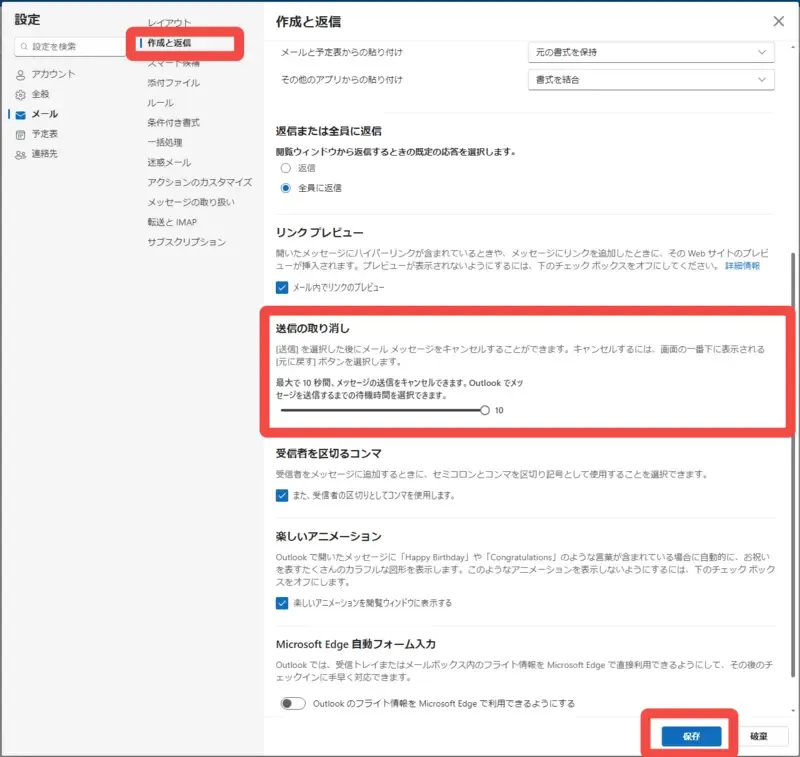Select the アカウント category
Viewport: 800px width, 757px height.
click(53, 74)
